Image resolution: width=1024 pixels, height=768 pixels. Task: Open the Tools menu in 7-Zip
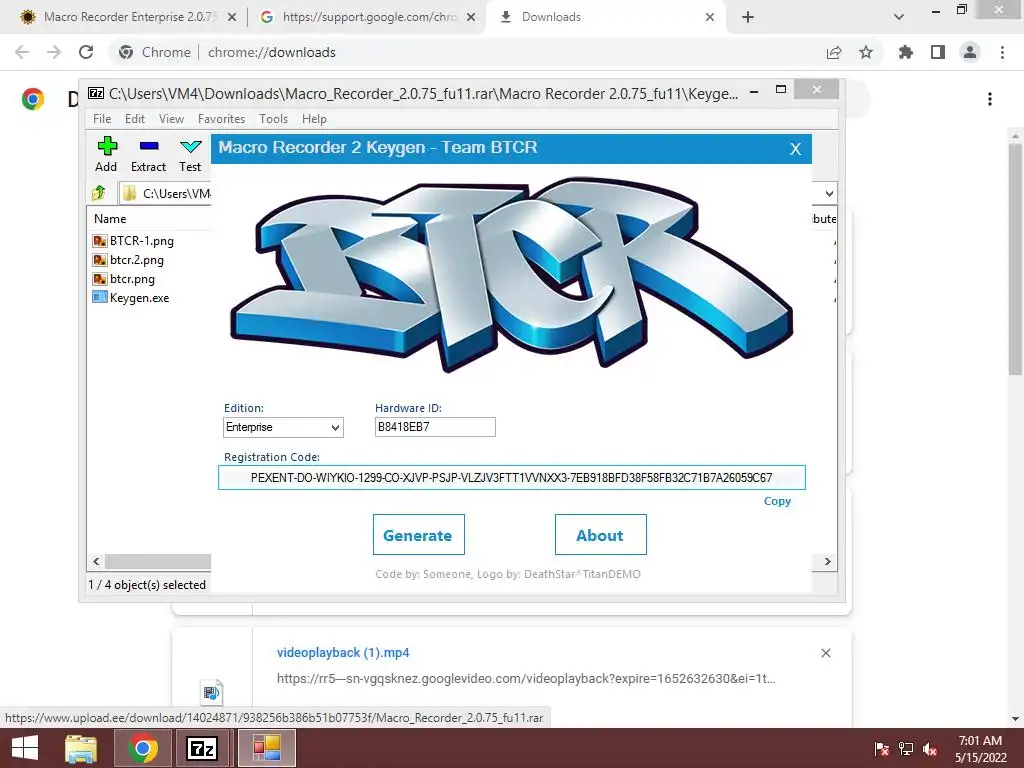pyautogui.click(x=273, y=119)
